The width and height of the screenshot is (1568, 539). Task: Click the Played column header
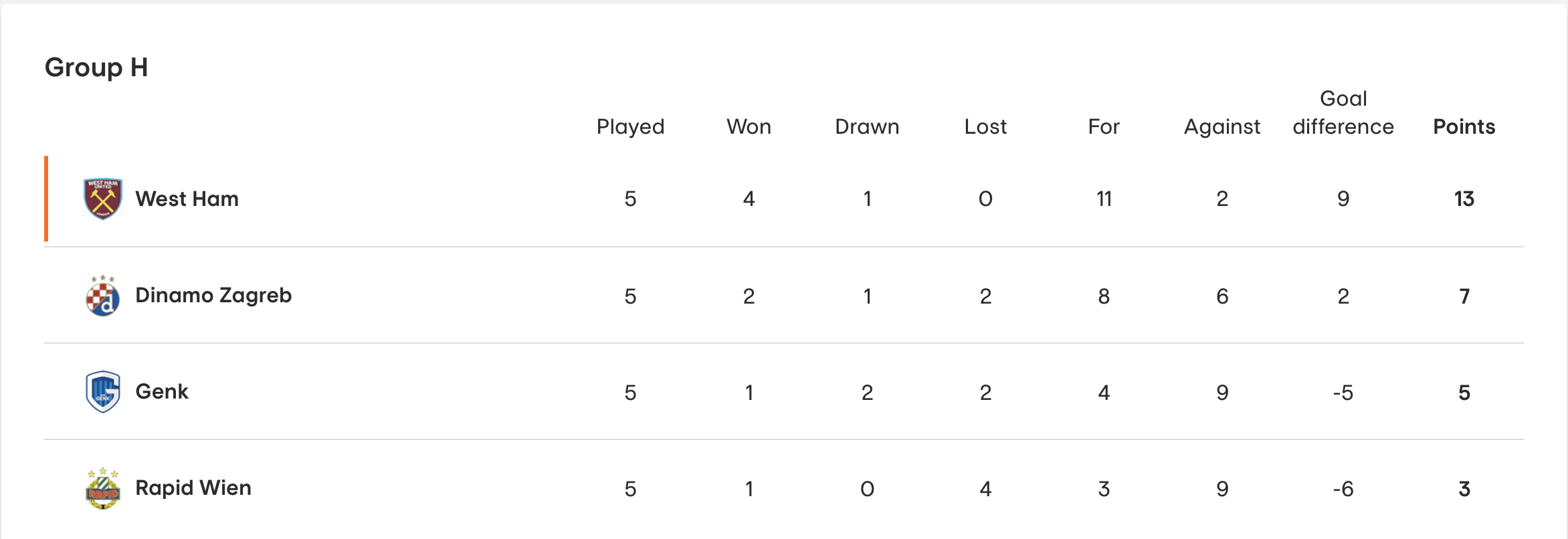pos(630,127)
